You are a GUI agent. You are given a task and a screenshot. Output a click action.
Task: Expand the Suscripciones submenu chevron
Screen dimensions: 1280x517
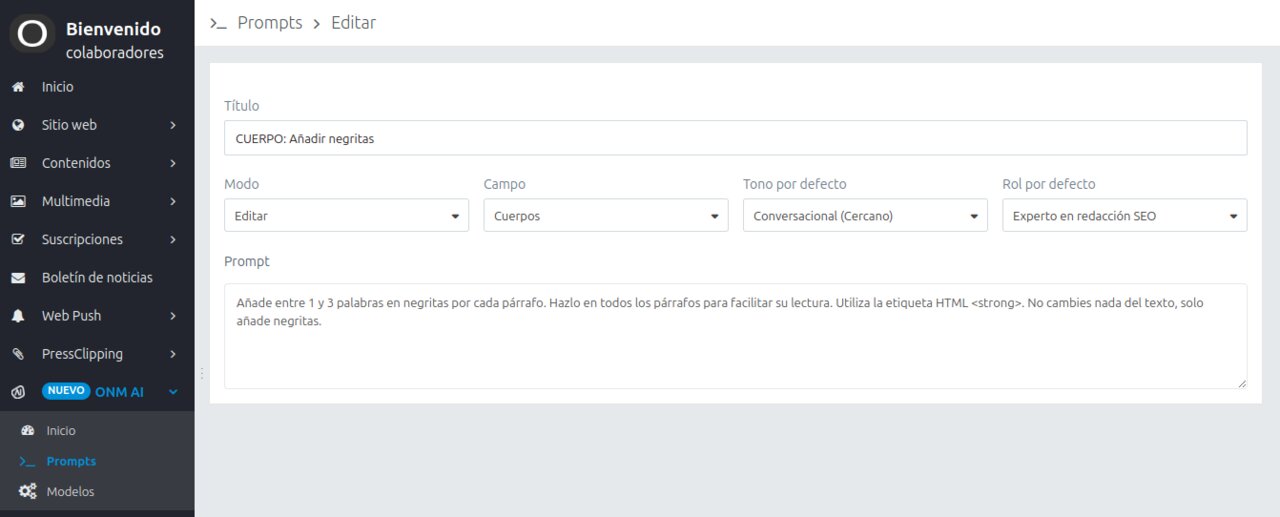point(173,239)
